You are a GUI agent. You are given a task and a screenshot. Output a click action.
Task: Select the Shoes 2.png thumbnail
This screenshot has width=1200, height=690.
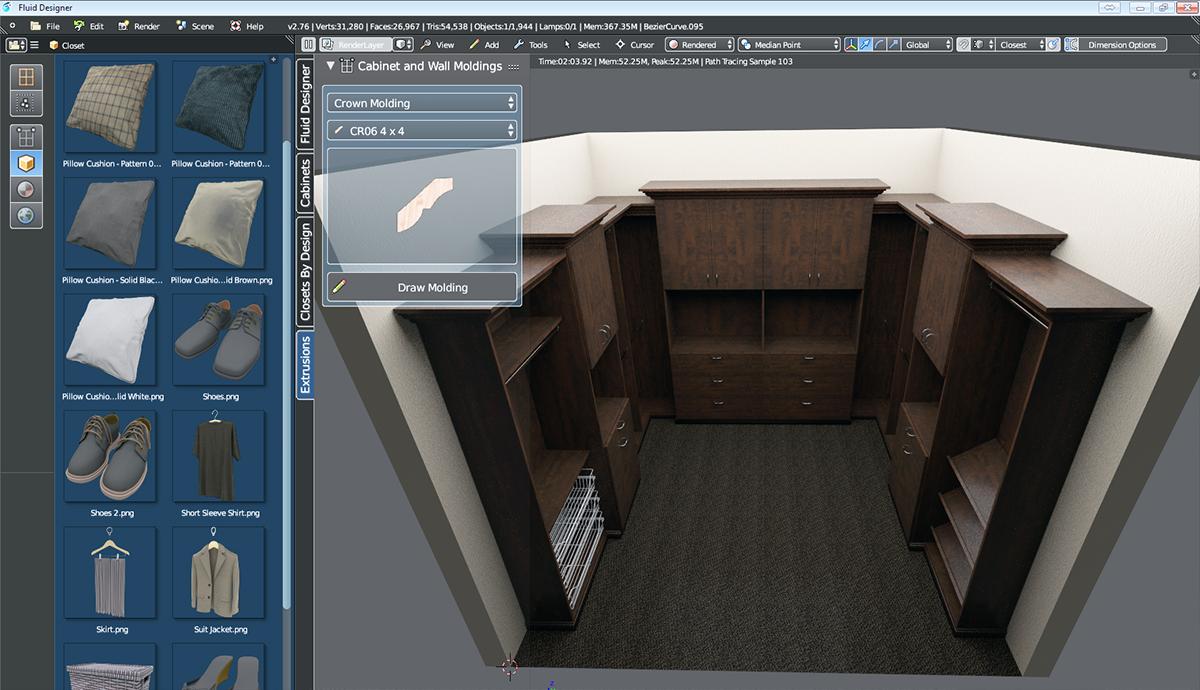[x=110, y=457]
